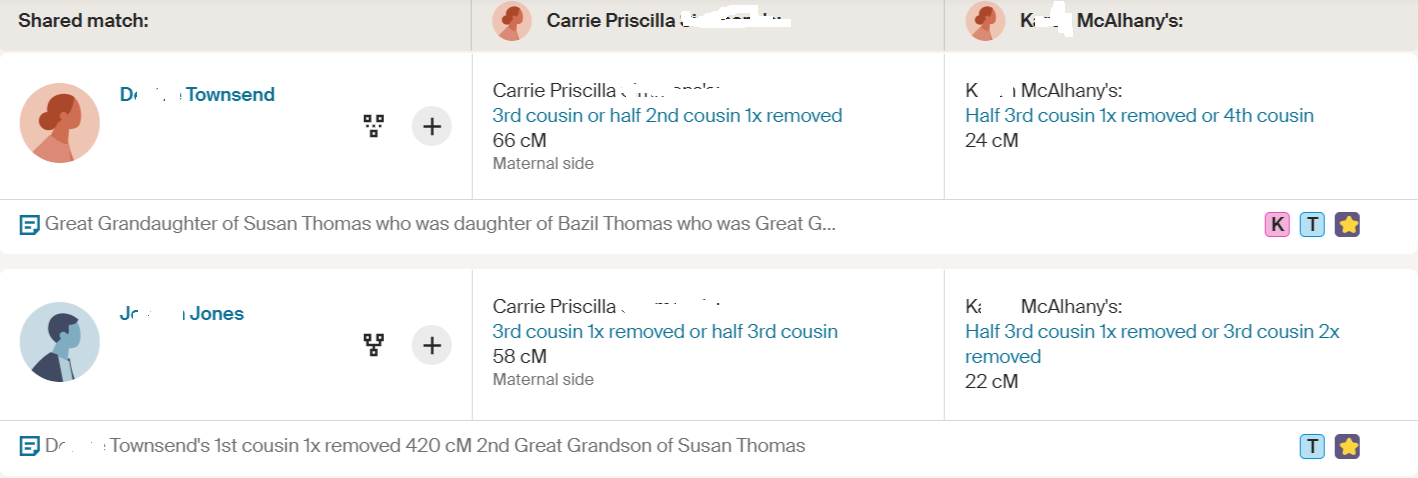Select blue T tag on Jones row
Image resolution: width=1418 pixels, height=478 pixels.
(x=1312, y=446)
